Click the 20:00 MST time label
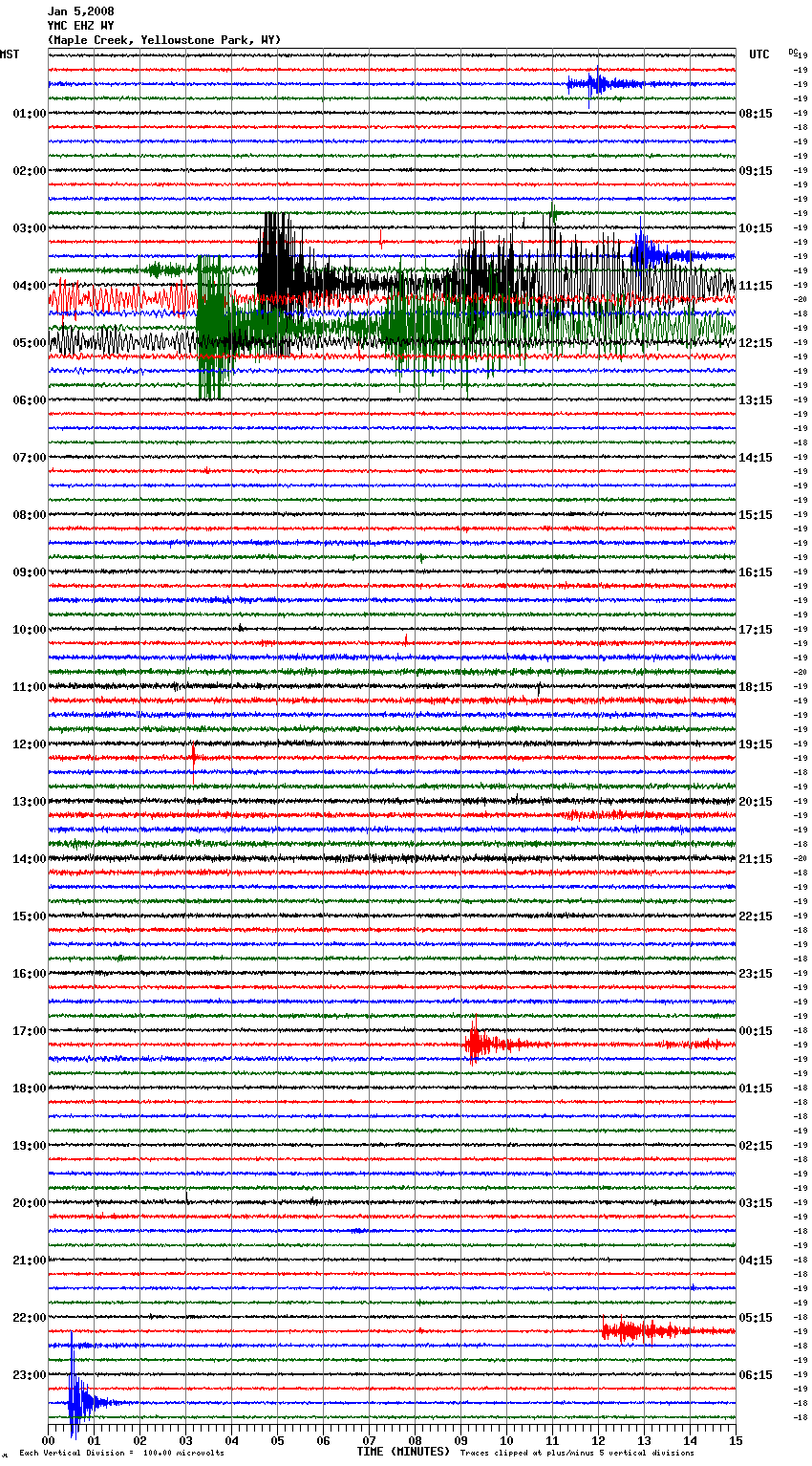The width and height of the screenshot is (812, 1466). click(30, 1203)
